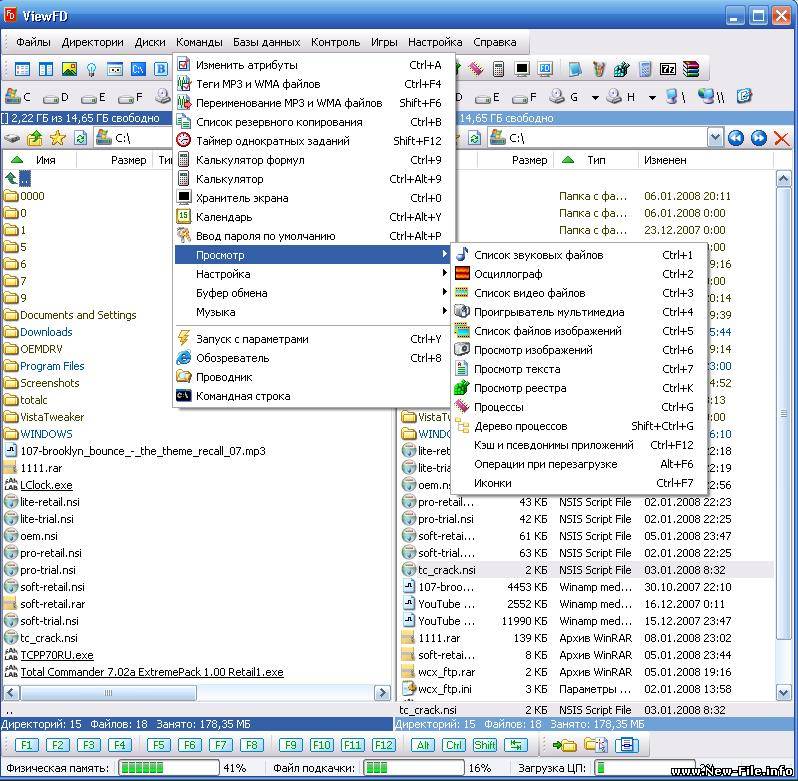Screen dimensions: 798x781
Task: Toggle the Ctrl key button in bottom bar
Action: 454,745
